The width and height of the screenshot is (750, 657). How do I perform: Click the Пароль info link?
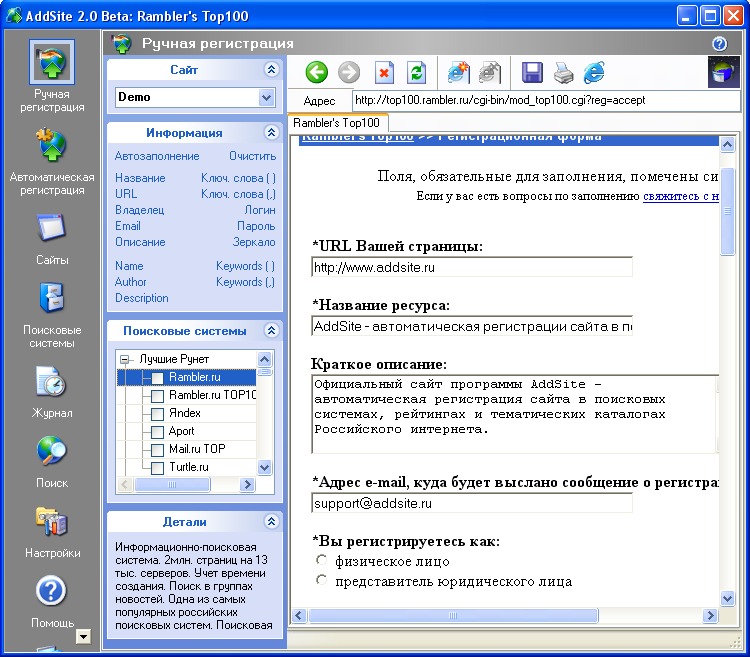pos(256,226)
